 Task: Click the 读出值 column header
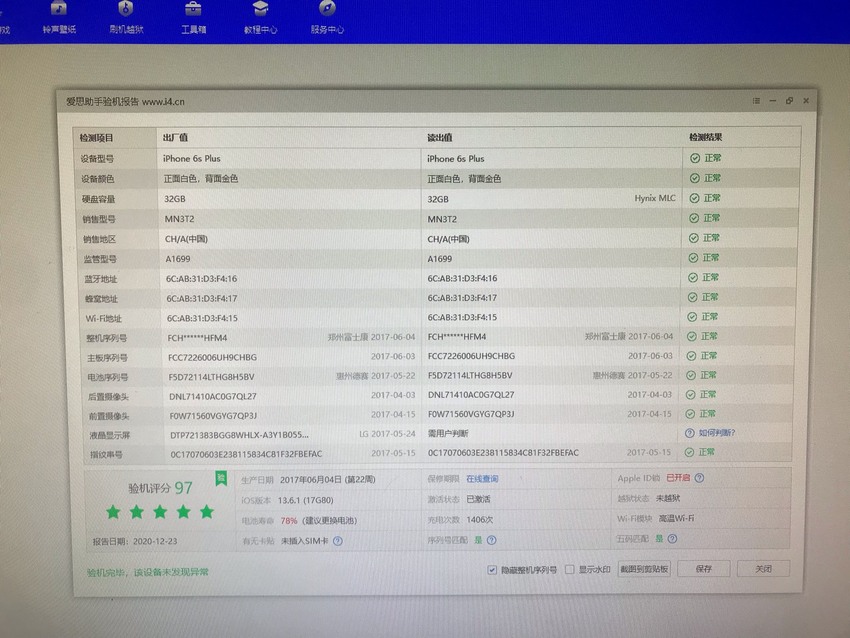(x=440, y=138)
